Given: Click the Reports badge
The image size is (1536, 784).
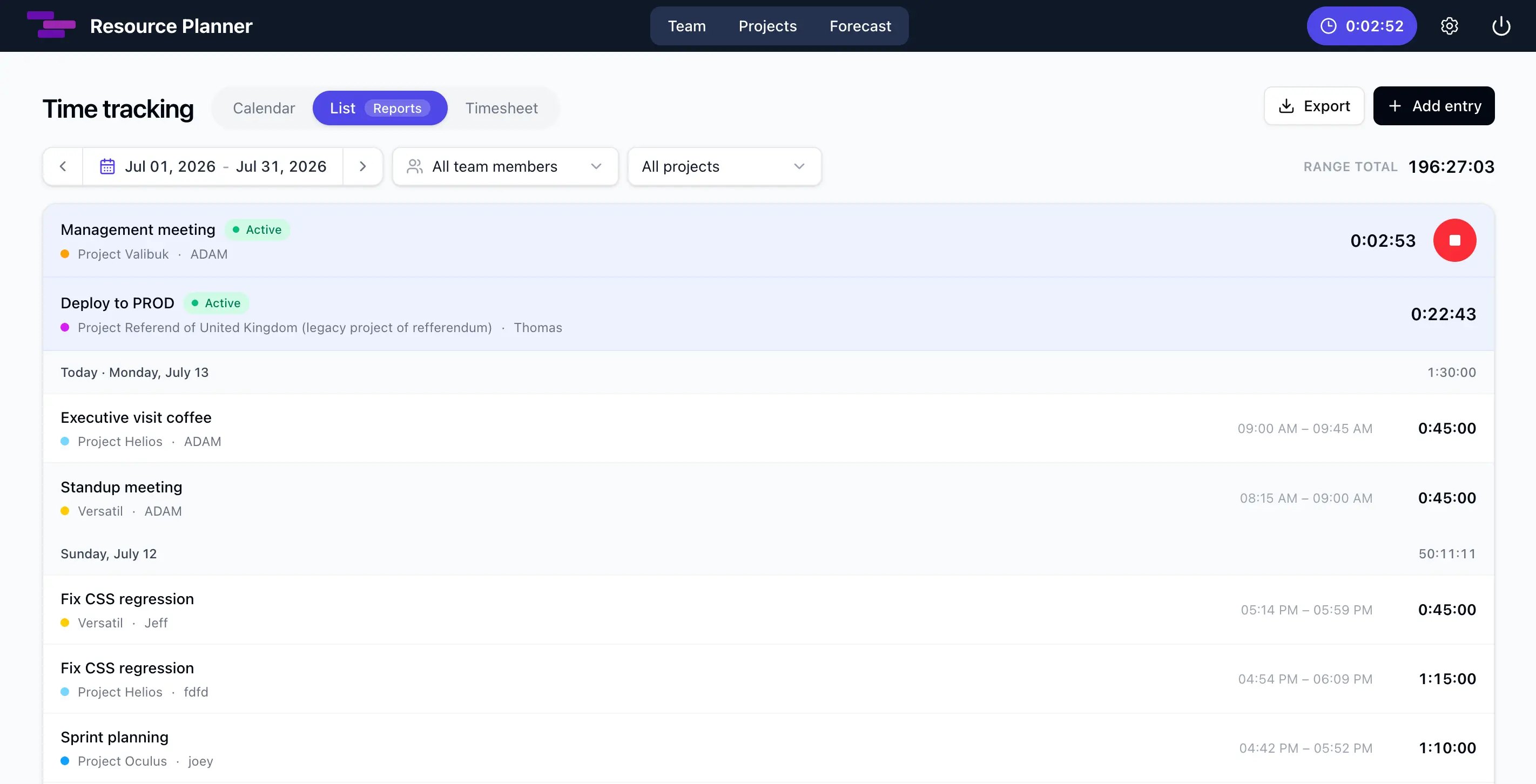Looking at the screenshot, I should pyautogui.click(x=397, y=108).
